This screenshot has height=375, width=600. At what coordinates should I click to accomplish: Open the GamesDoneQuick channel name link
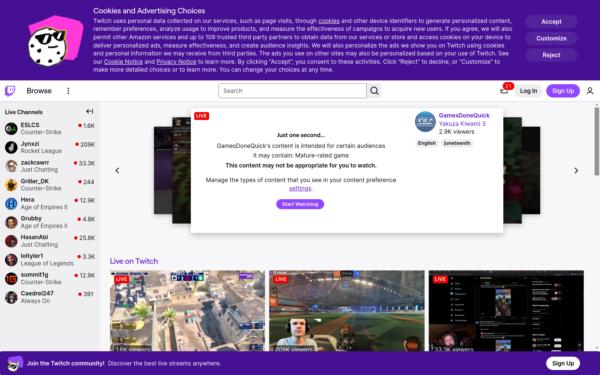464,115
